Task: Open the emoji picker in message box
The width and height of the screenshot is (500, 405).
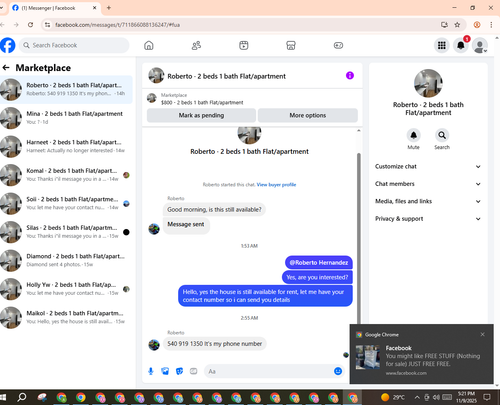Action: (x=338, y=371)
